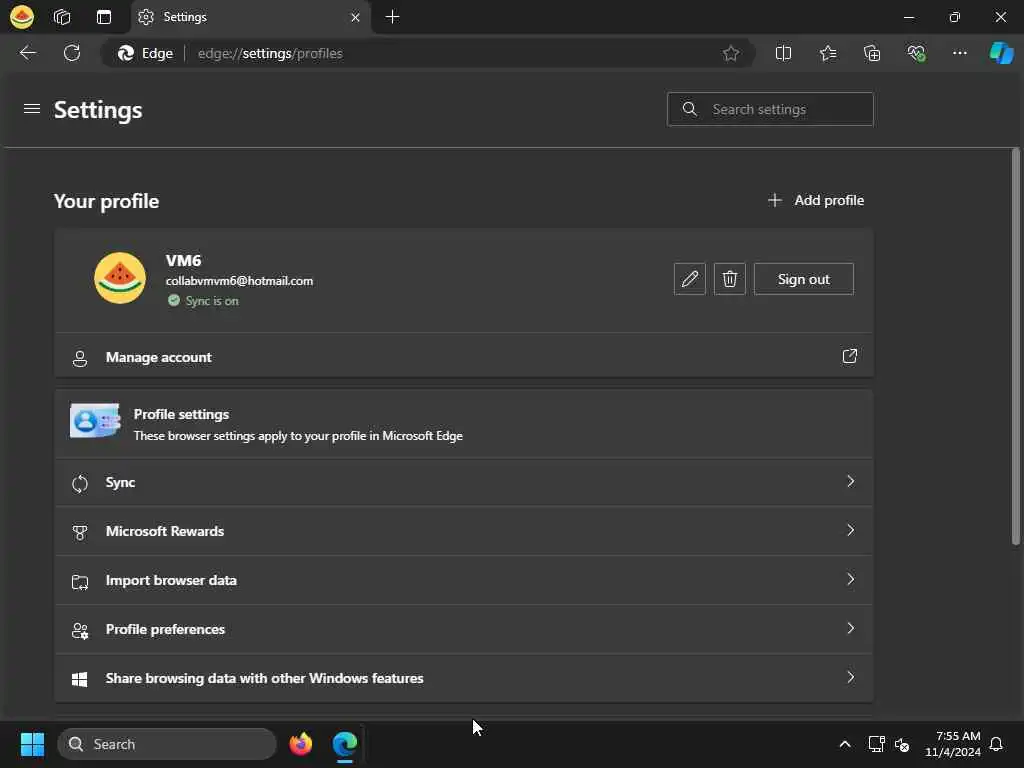This screenshot has width=1024, height=768.
Task: Refresh the page
Action: click(72, 53)
